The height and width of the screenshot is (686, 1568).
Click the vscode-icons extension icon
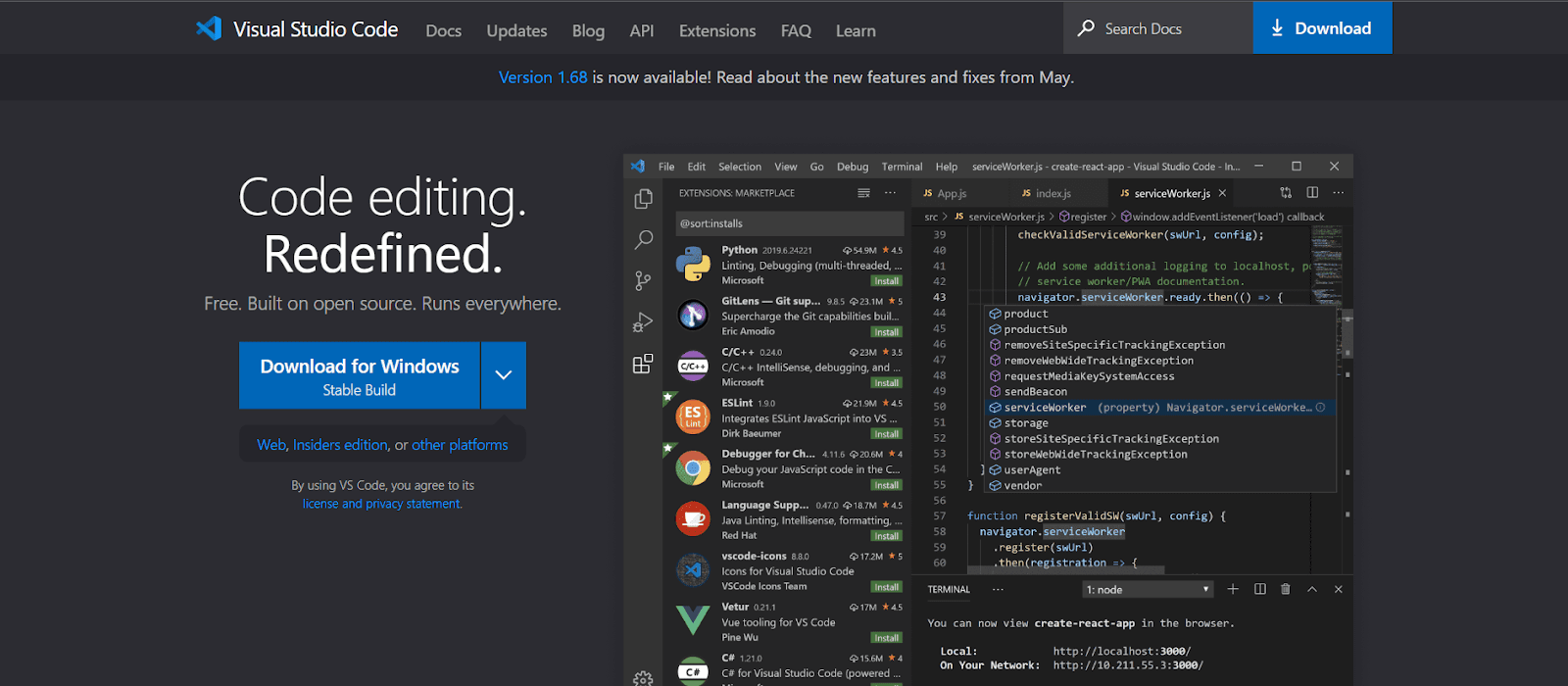pyautogui.click(x=693, y=569)
